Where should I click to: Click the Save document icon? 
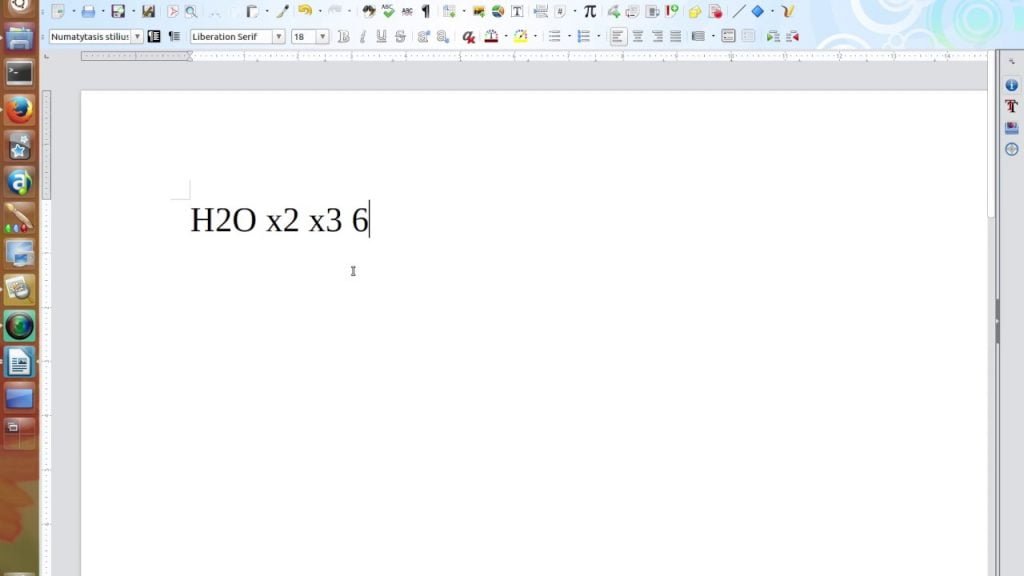118,11
